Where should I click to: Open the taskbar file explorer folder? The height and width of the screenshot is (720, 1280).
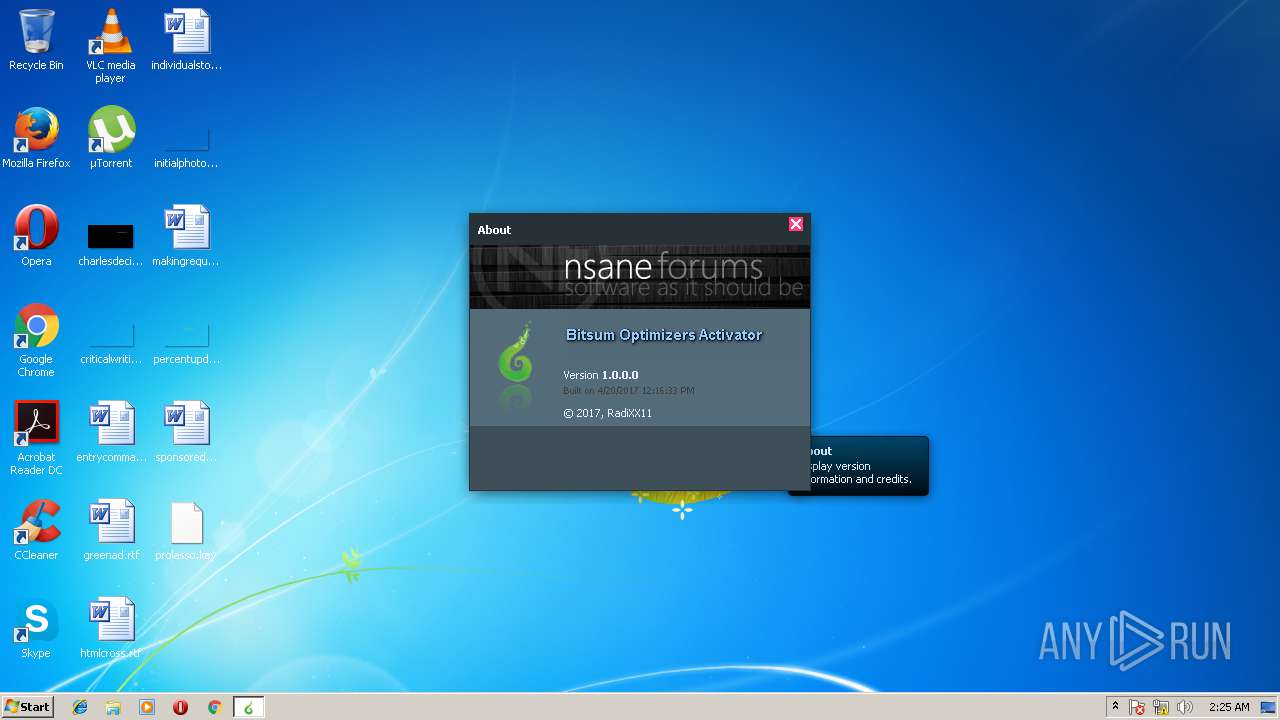[113, 707]
